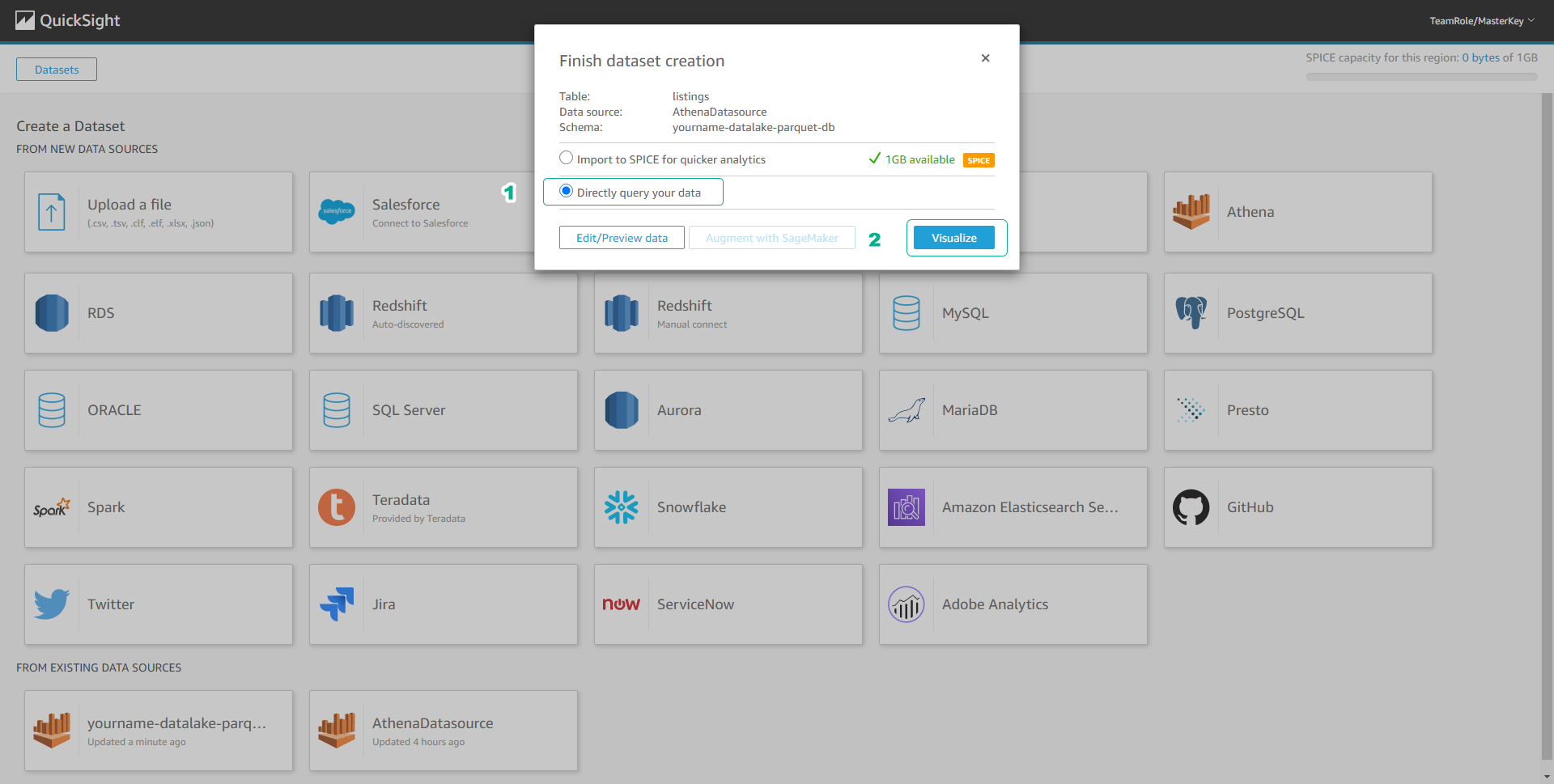The width and height of the screenshot is (1554, 784).
Task: Click the SQL Server database icon
Action: coord(337,410)
